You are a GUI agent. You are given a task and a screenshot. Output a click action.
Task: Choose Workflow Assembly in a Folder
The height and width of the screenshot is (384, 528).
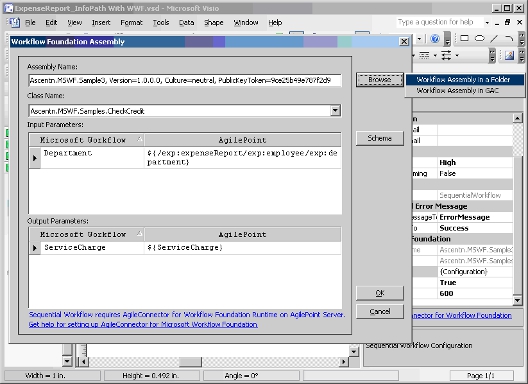(464, 79)
